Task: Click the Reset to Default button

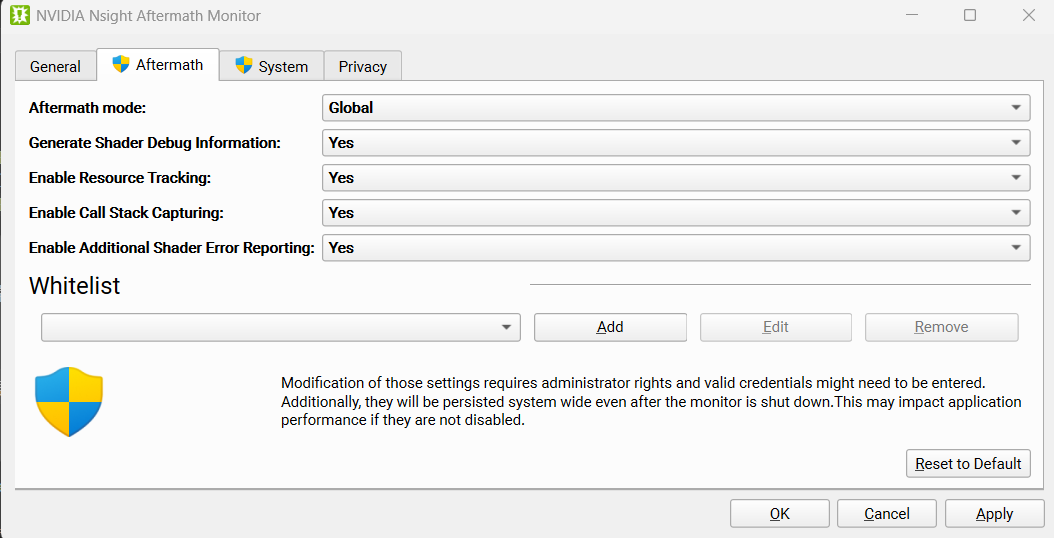Action: pyautogui.click(x=968, y=464)
